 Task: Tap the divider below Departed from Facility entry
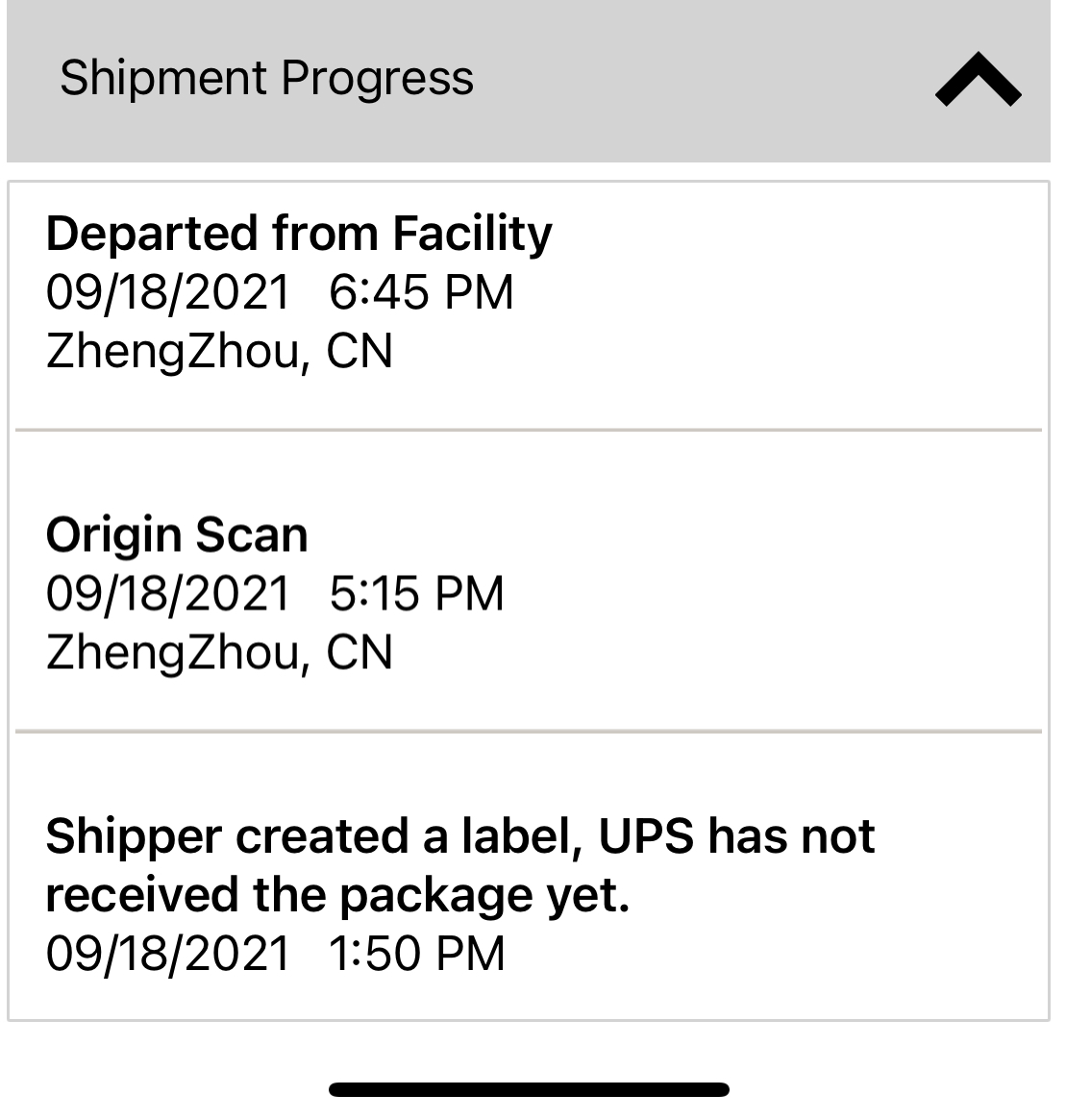click(529, 431)
